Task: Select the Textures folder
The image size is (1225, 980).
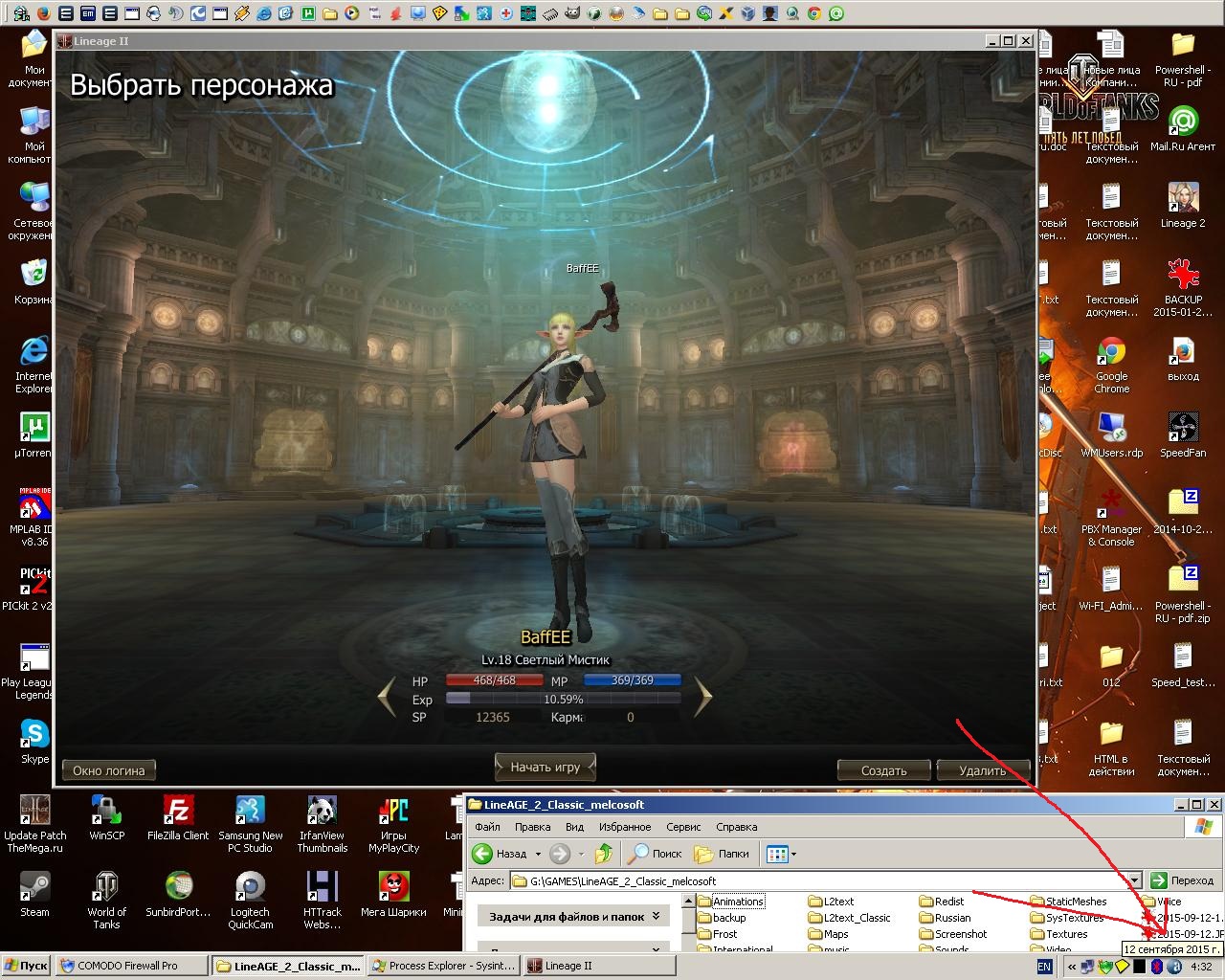Action: tap(1058, 934)
